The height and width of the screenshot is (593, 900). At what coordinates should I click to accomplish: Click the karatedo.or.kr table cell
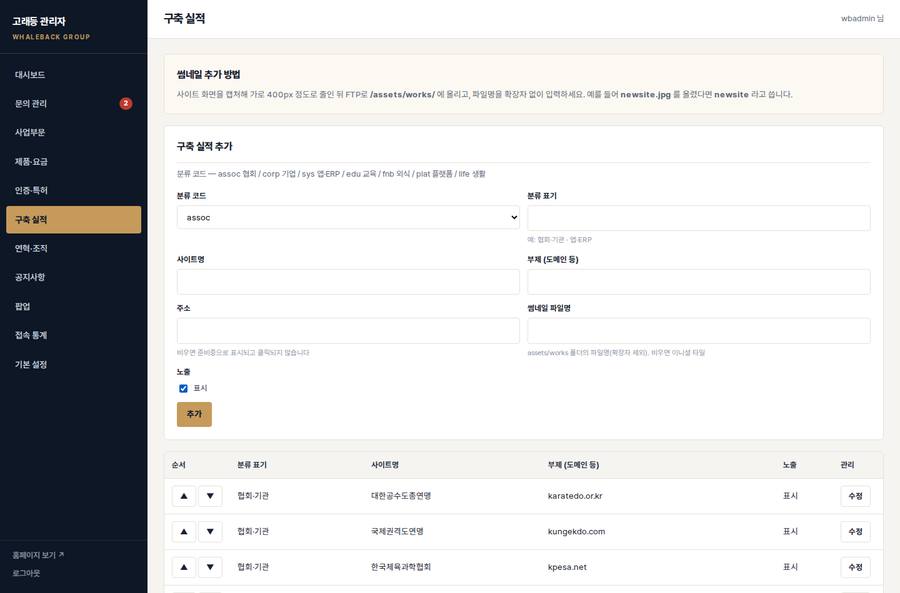[575, 496]
